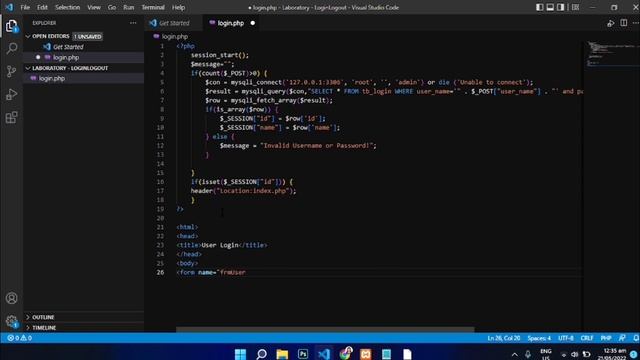Split the editor to the right
Viewport: 640px width, 360px height.
point(624,23)
